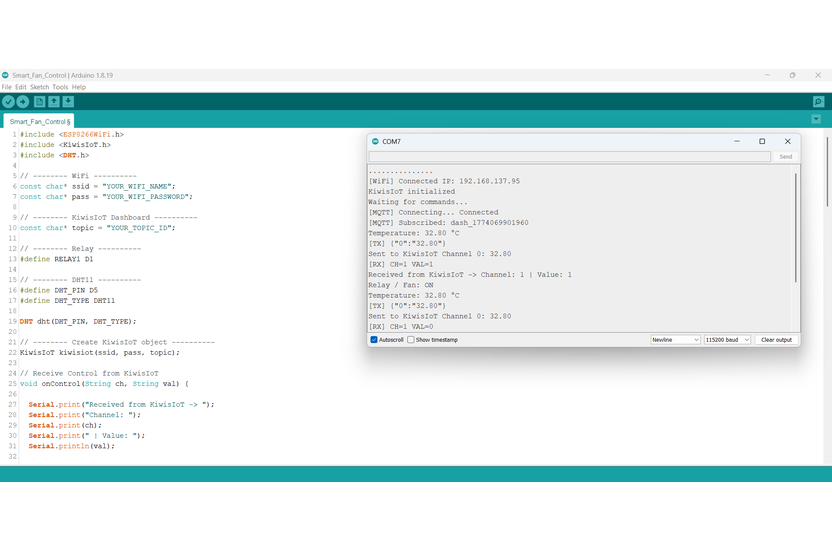Click Arduino logo in main title bar
Viewport: 832px width, 551px height.
pos(5,75)
